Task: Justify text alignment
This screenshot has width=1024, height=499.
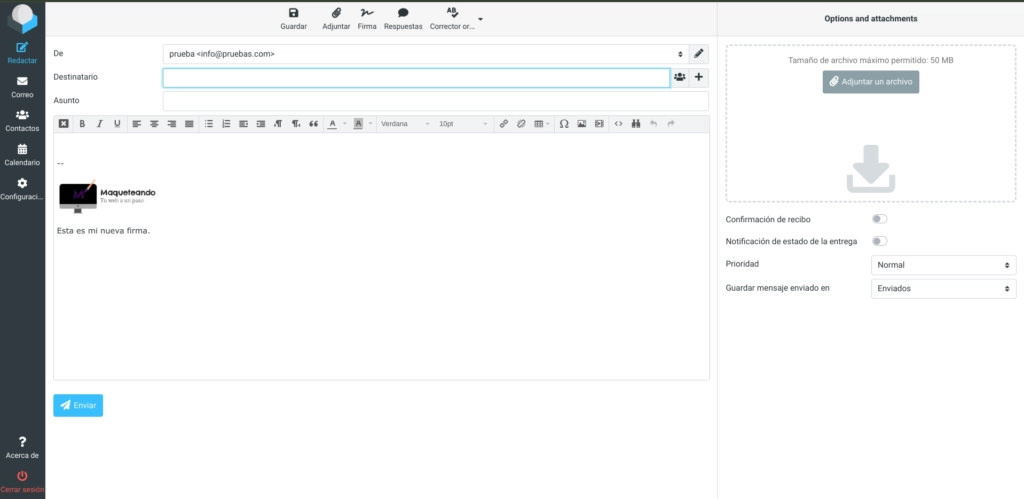Action: [x=189, y=123]
